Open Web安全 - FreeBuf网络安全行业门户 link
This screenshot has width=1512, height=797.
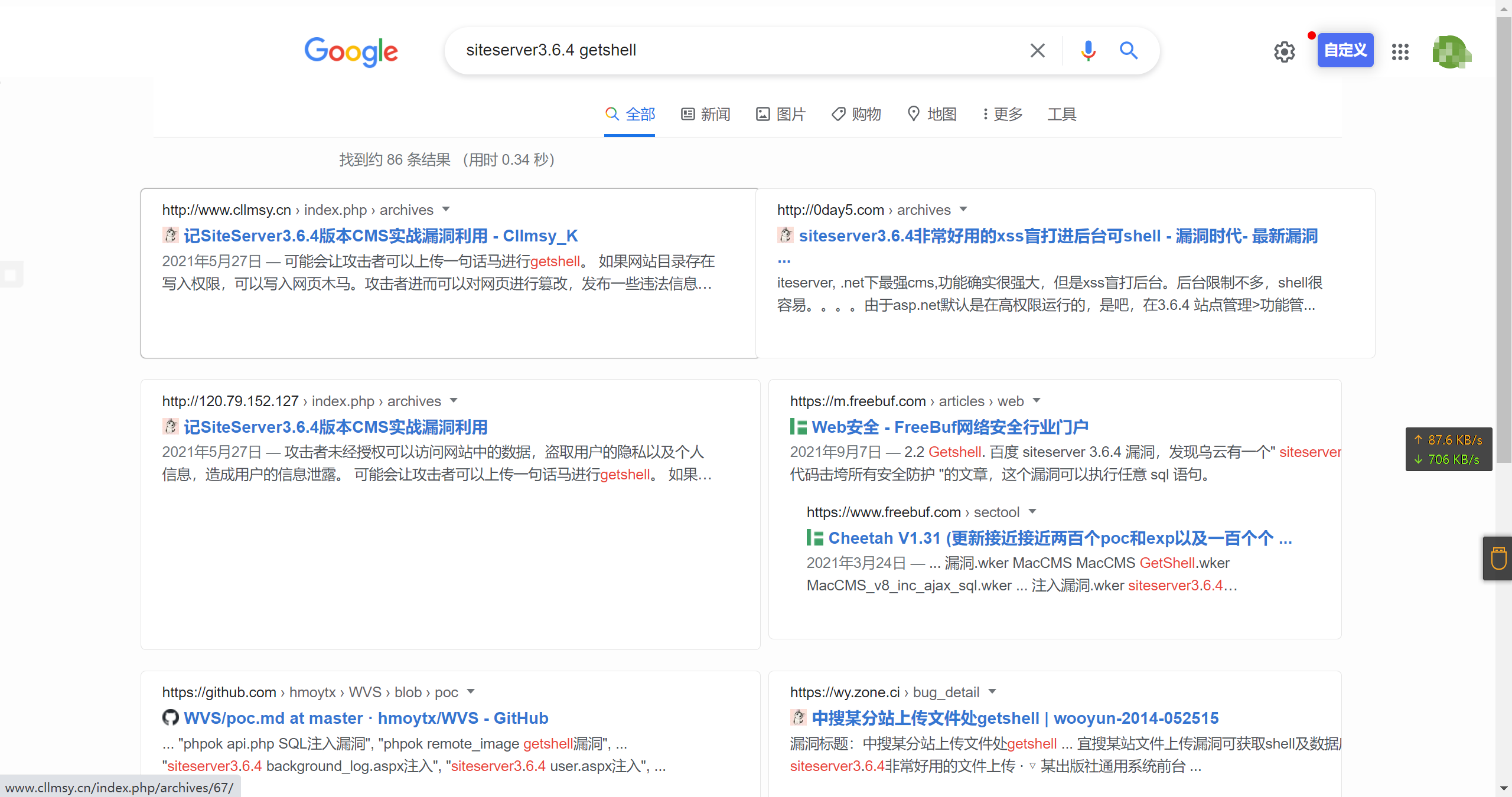(x=950, y=427)
